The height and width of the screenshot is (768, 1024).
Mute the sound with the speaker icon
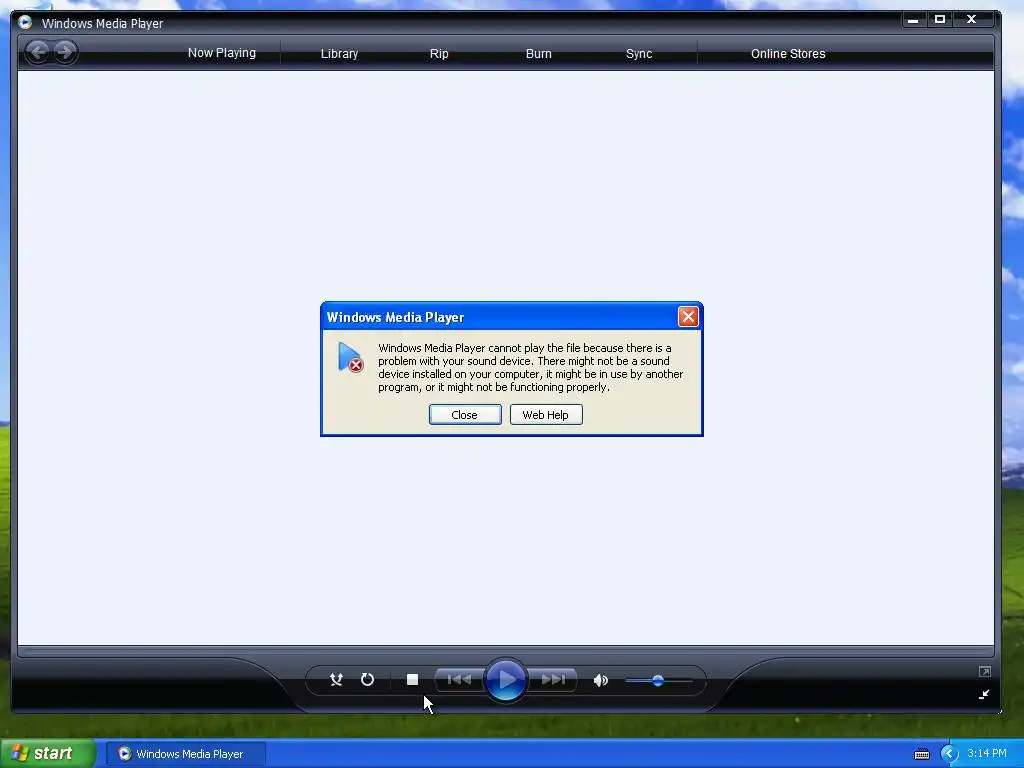coord(601,680)
